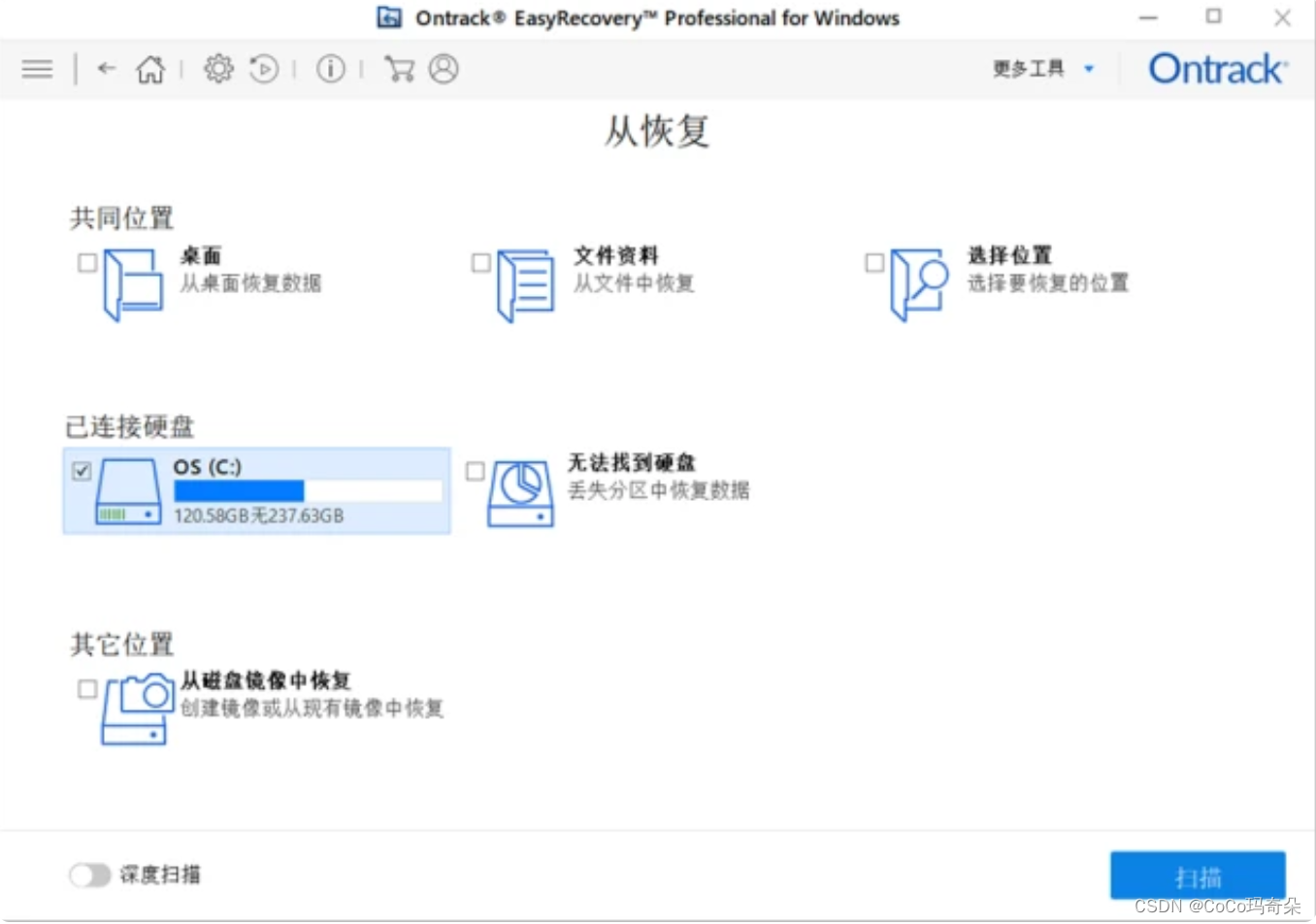Viewport: 1316px width, 924px height.
Task: Click the 扫描 scan button
Action: click(1198, 877)
